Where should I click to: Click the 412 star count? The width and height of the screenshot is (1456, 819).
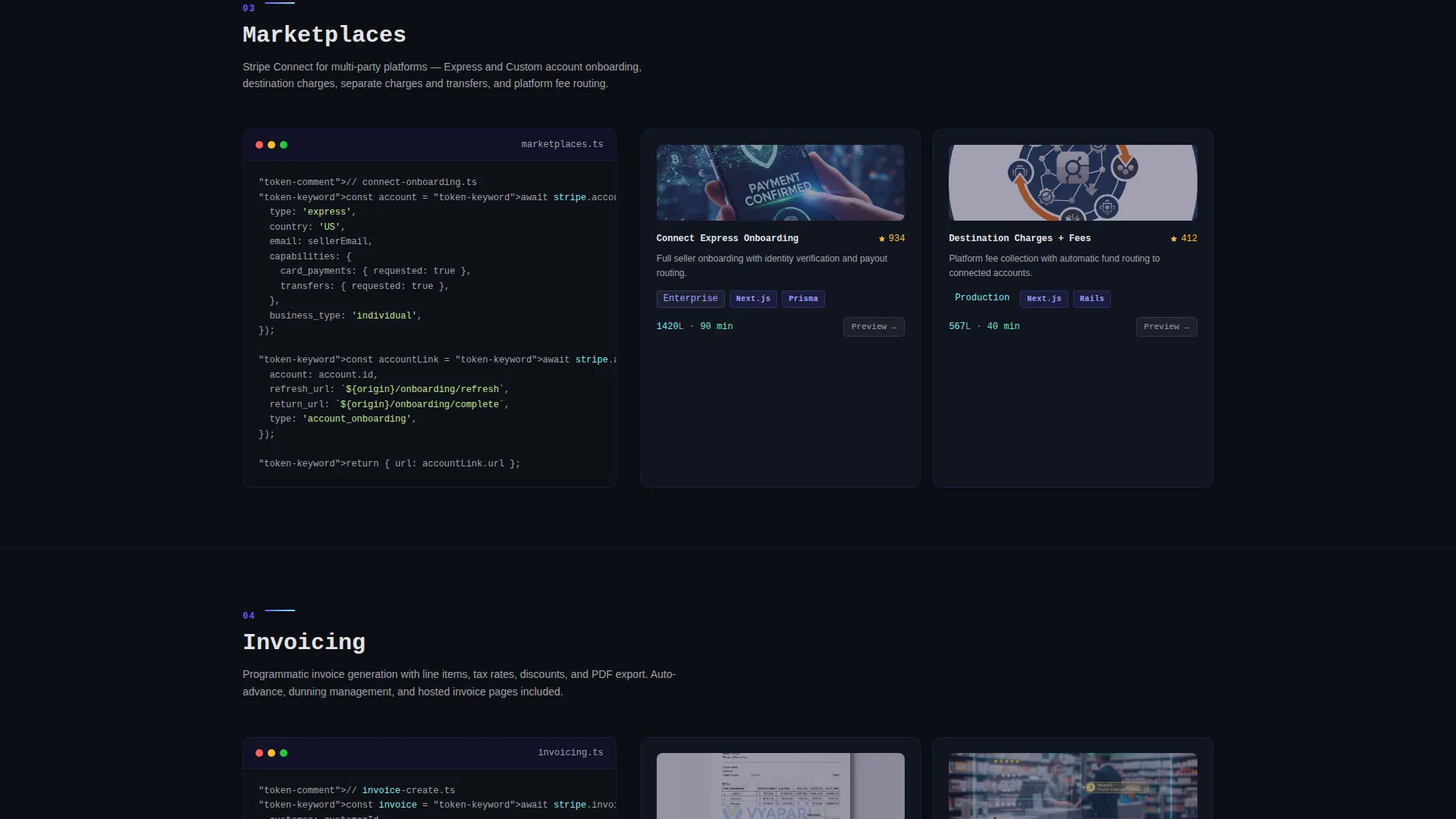tap(1189, 238)
